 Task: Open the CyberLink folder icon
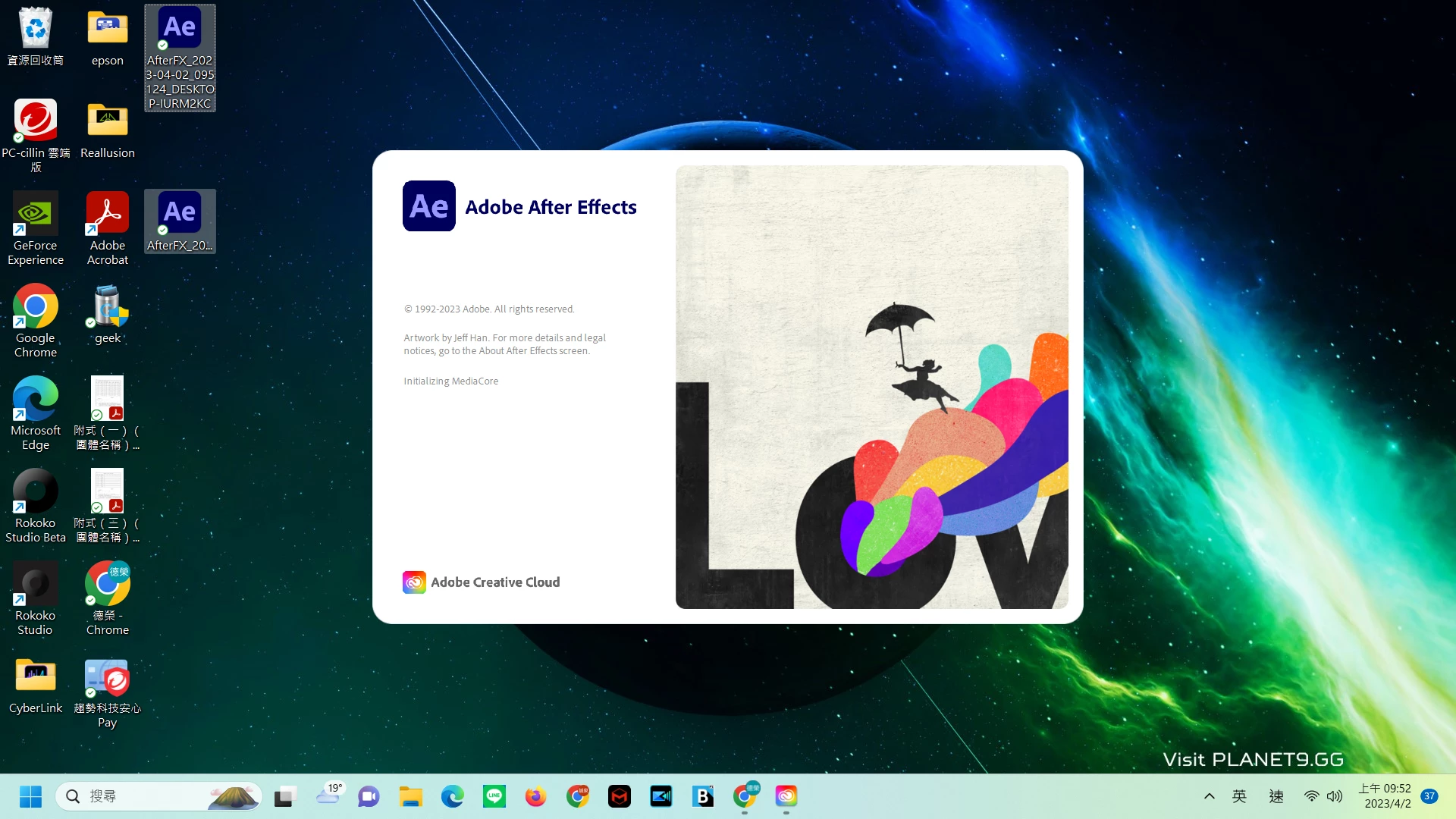[35, 676]
